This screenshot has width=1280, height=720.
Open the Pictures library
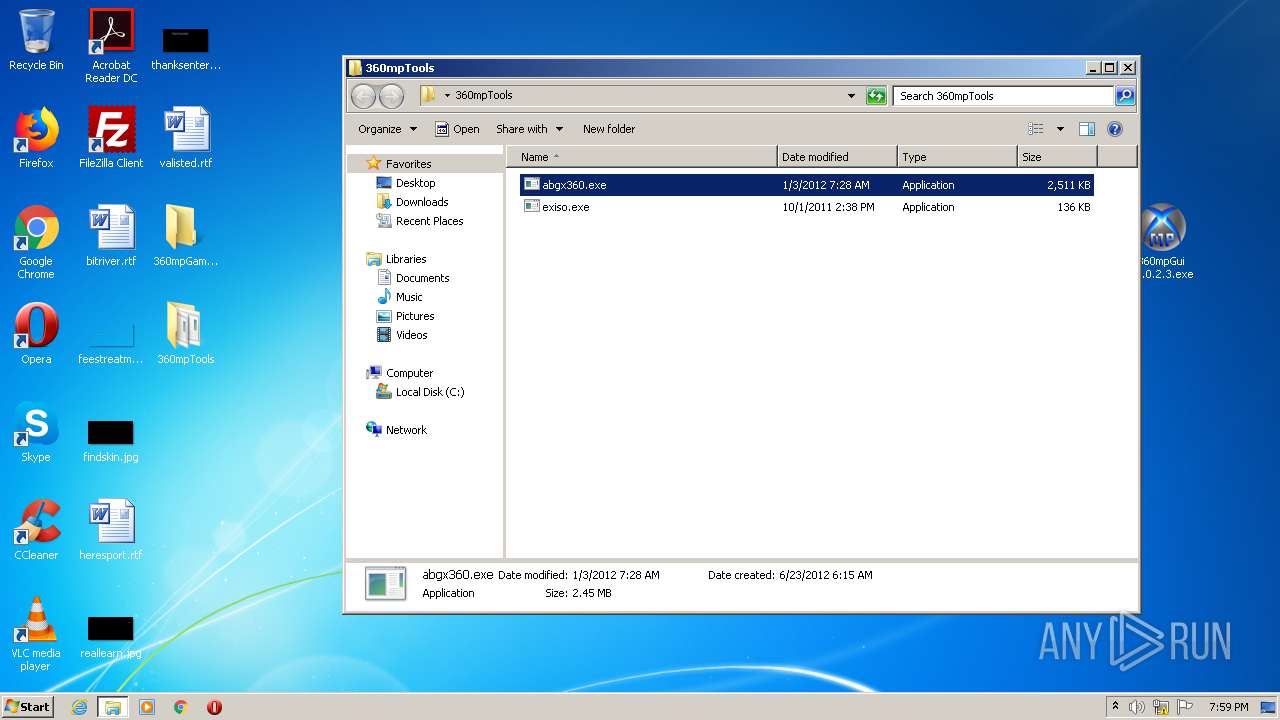414,316
